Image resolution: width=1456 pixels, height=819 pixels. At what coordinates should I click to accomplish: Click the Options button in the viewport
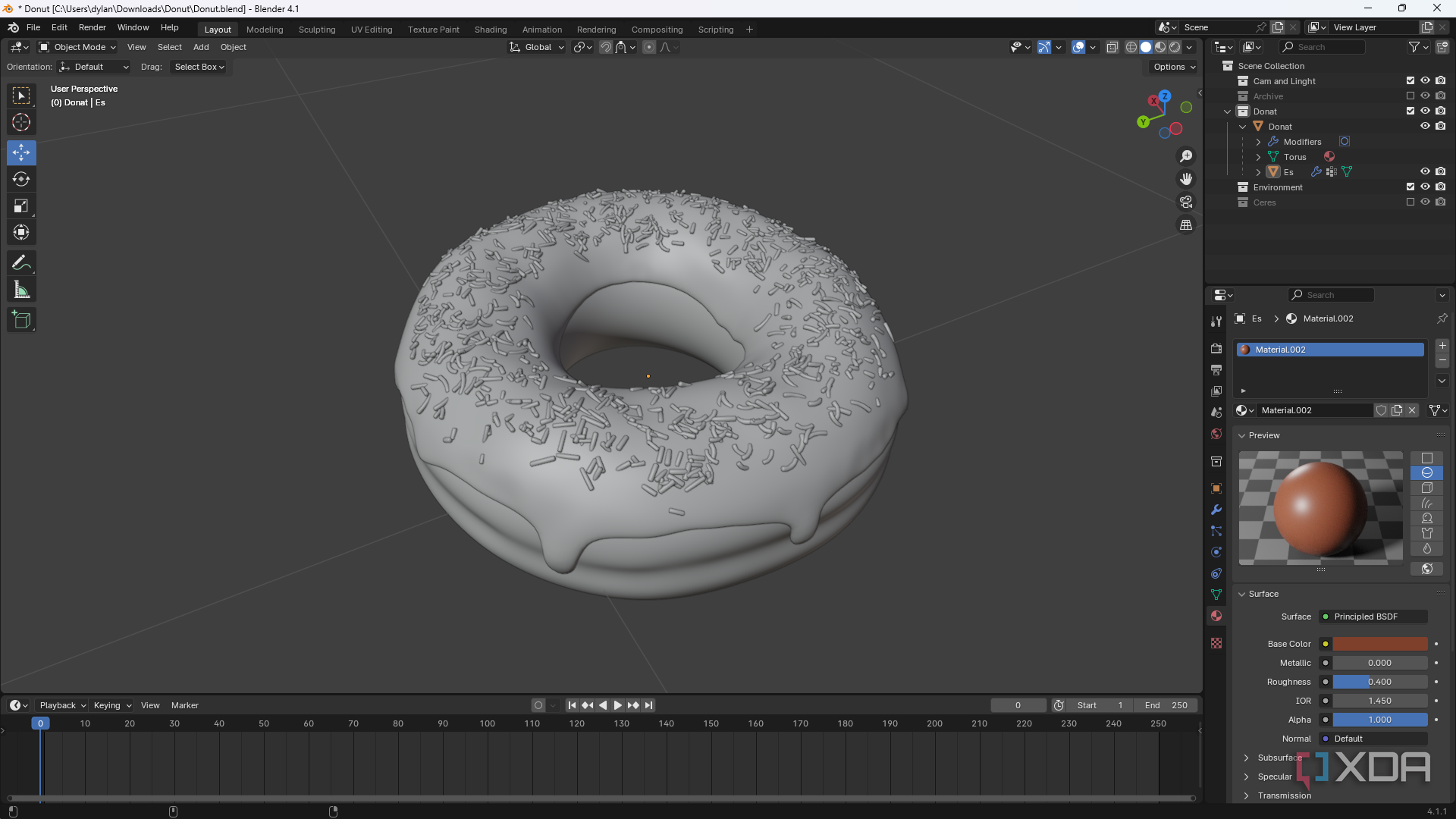[x=1173, y=67]
